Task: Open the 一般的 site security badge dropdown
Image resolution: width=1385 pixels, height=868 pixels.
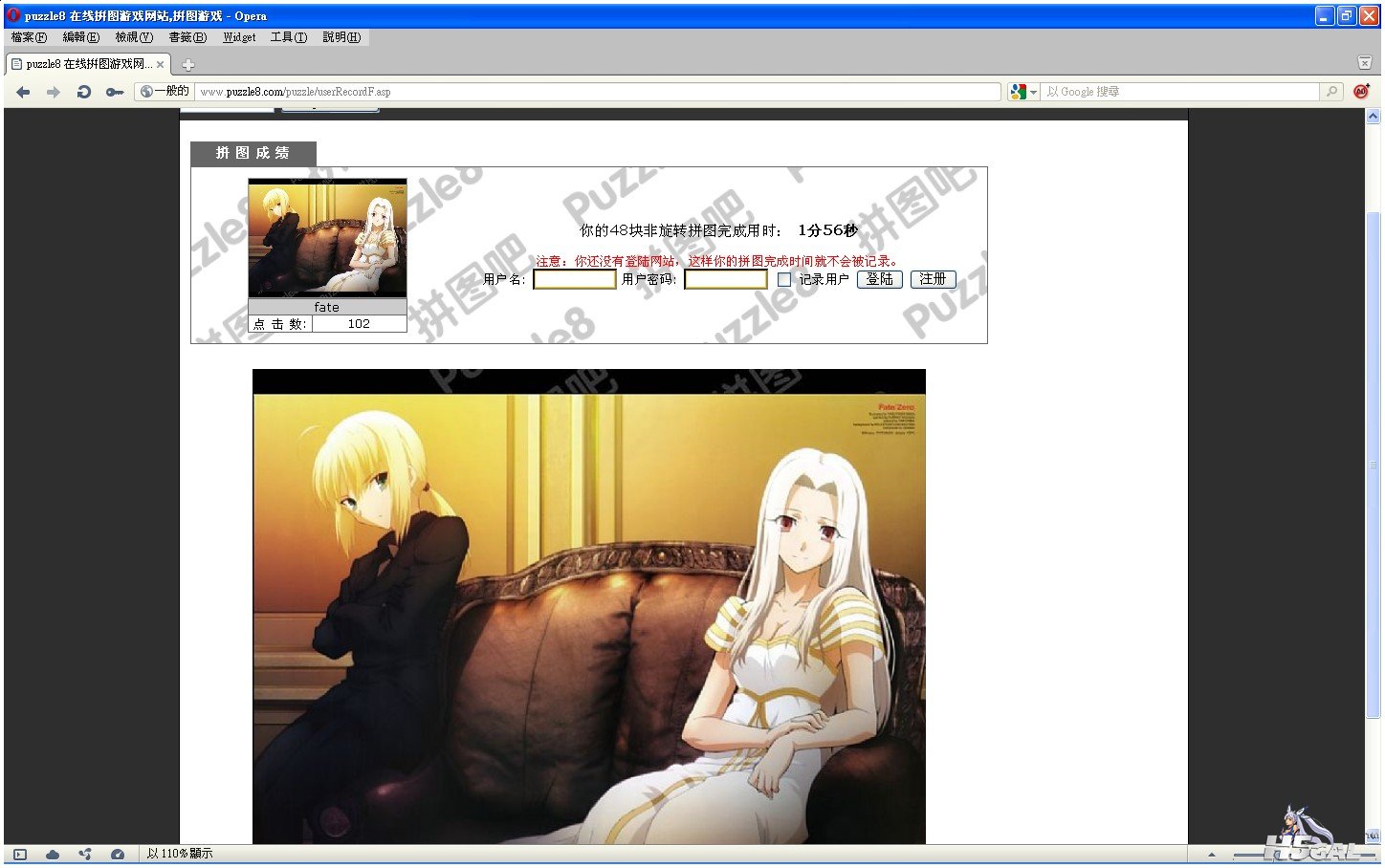Action: pyautogui.click(x=165, y=92)
